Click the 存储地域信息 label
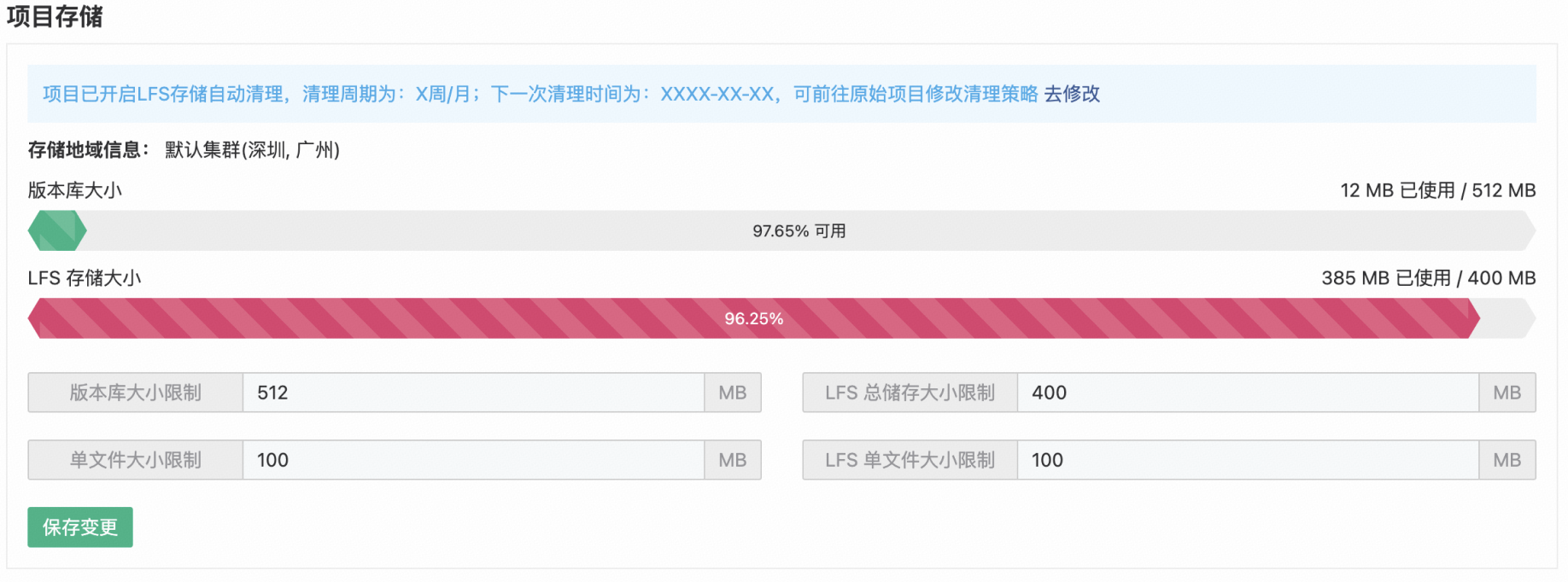The image size is (1568, 582). [88, 150]
